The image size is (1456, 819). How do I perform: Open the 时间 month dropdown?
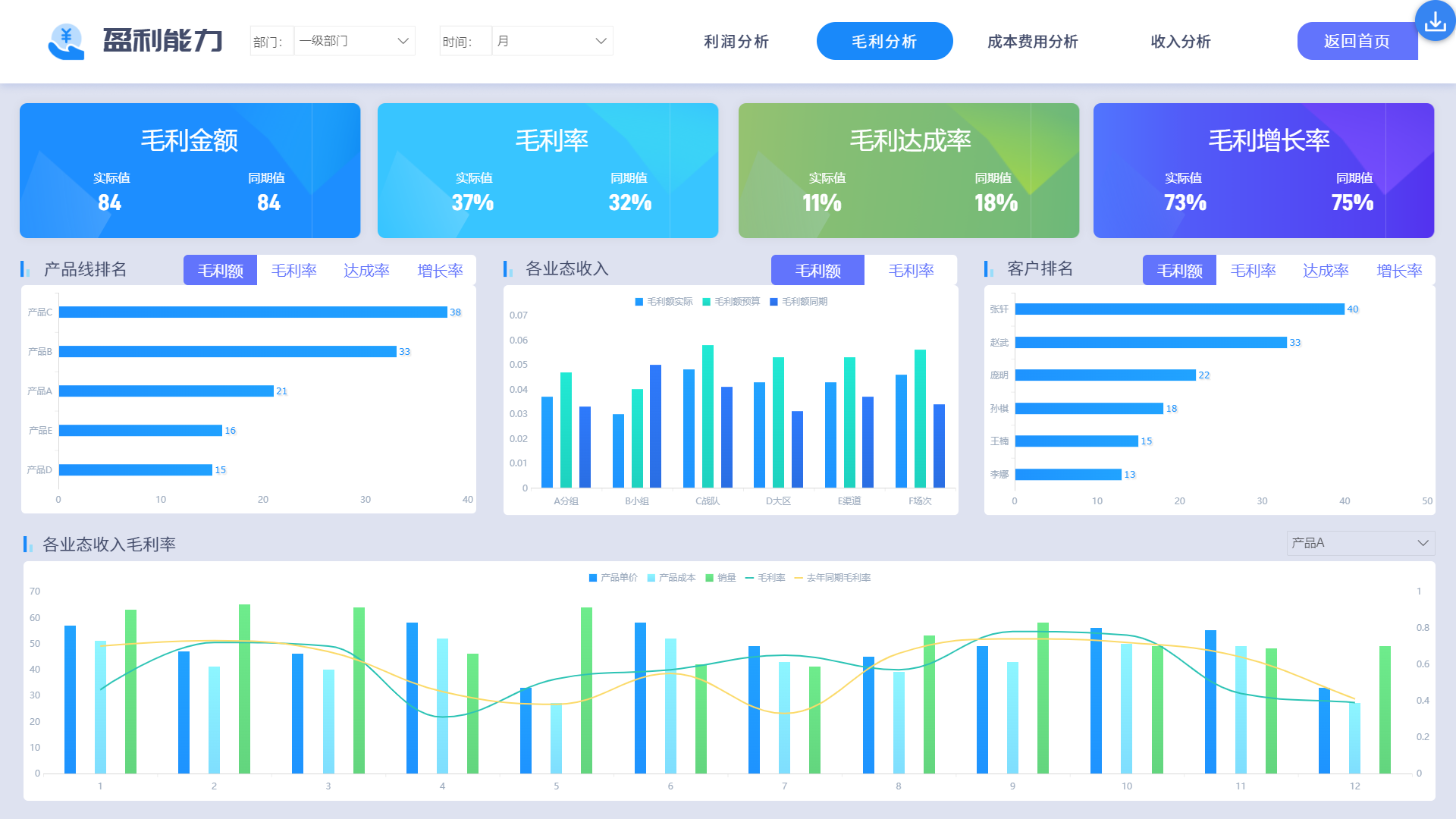coord(552,41)
